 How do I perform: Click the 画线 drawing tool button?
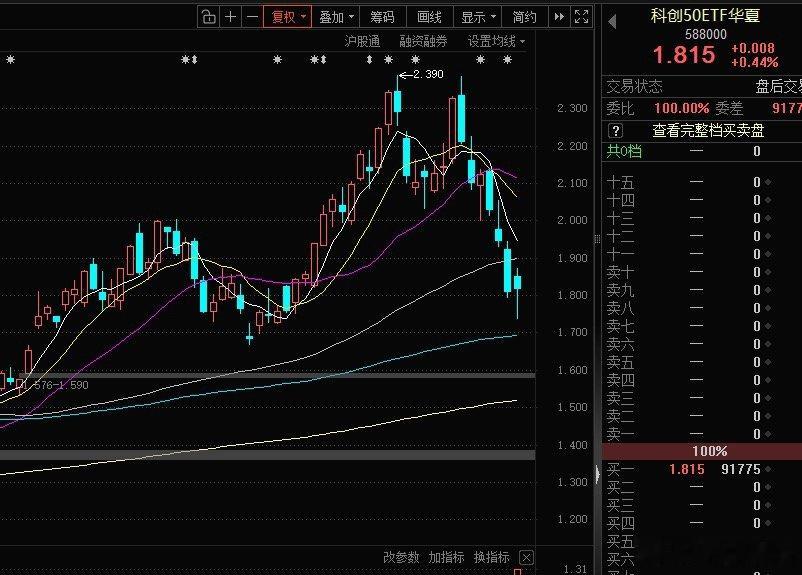pyautogui.click(x=429, y=17)
